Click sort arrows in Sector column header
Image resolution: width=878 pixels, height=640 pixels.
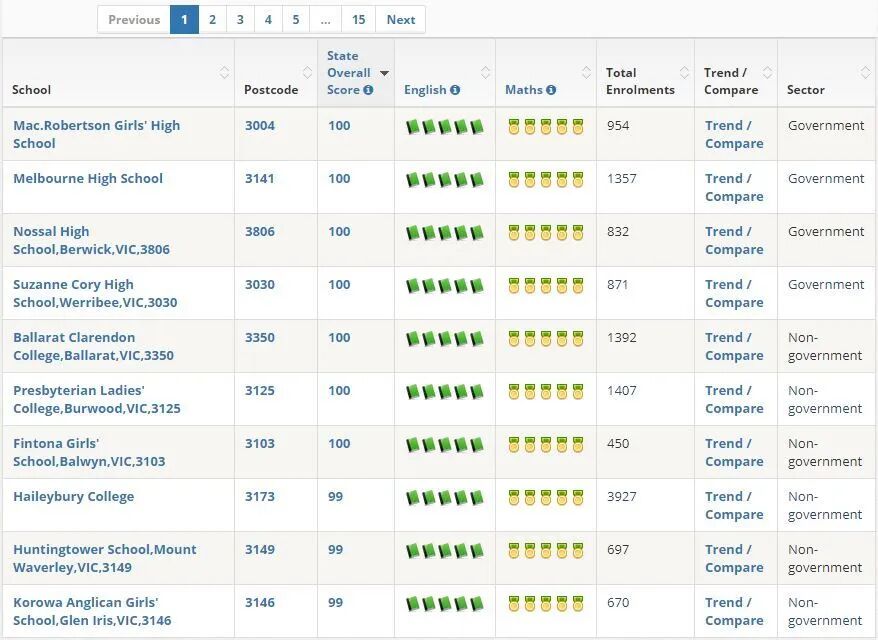click(x=865, y=72)
